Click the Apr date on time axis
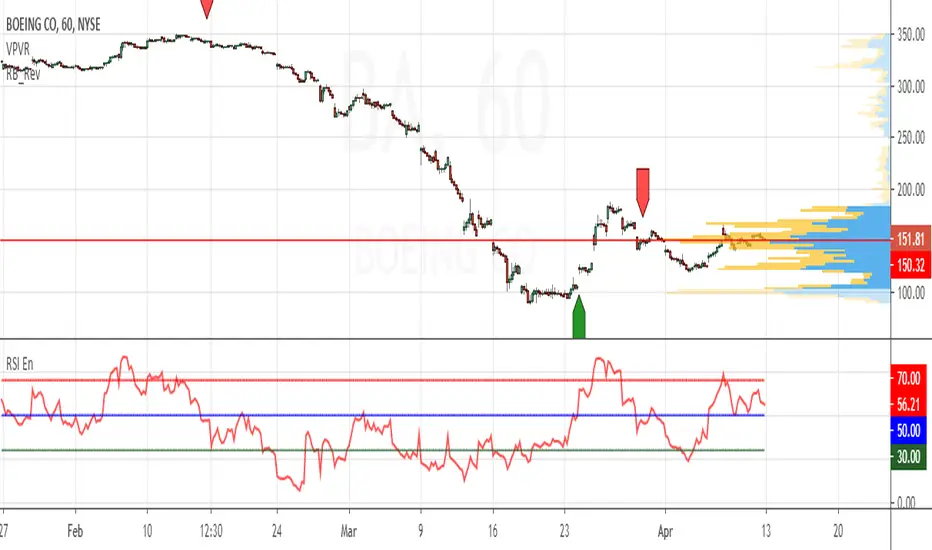Viewport: 932px width, 550px height. (665, 531)
